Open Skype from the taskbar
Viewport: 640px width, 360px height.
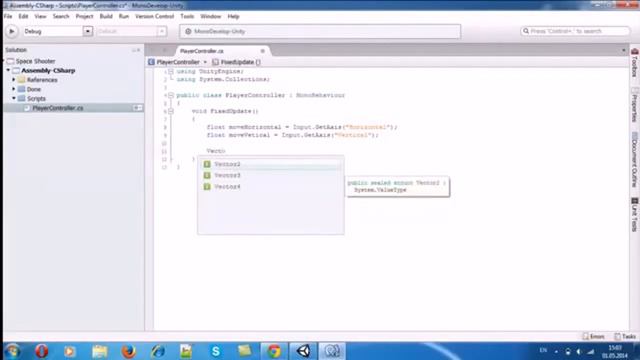pos(216,351)
